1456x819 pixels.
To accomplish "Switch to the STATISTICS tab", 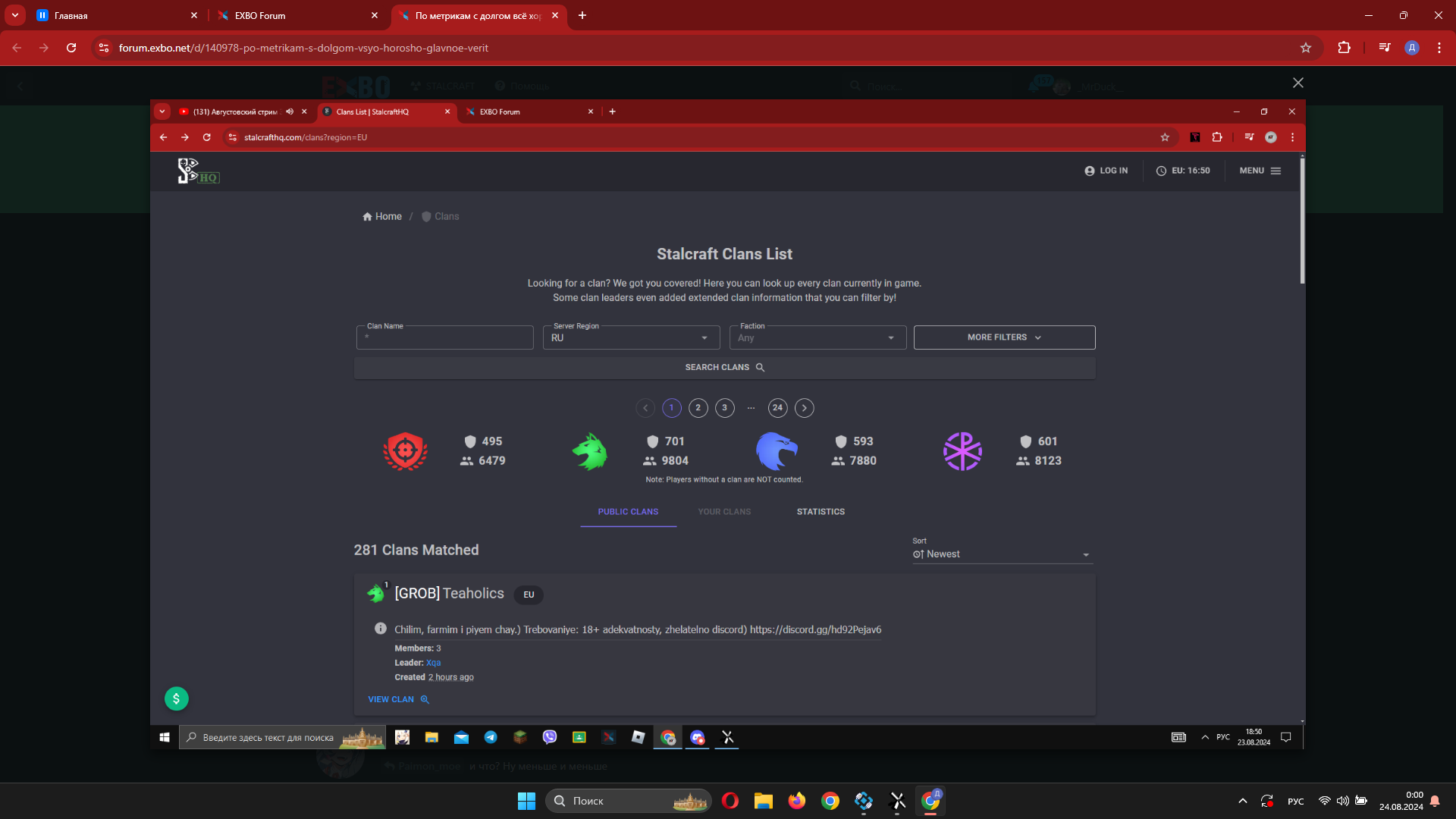I will point(821,512).
